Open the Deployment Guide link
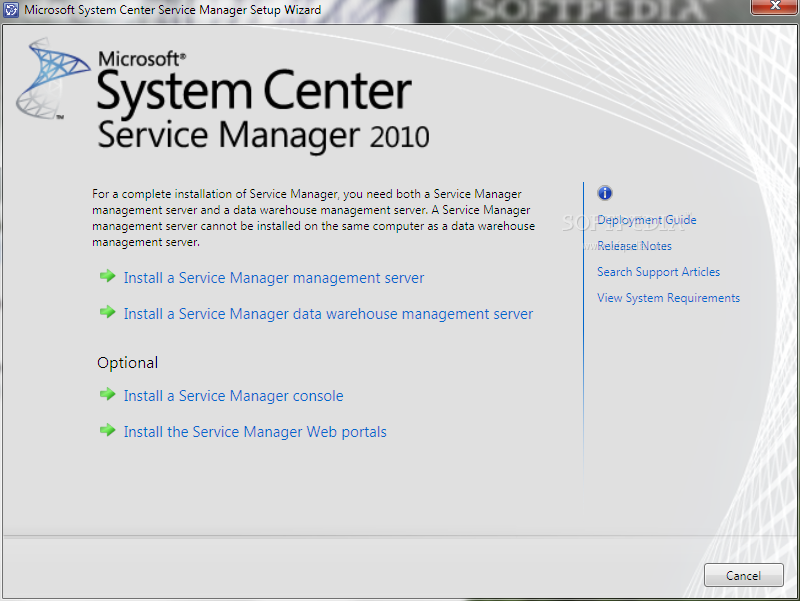This screenshot has width=800, height=601. tap(646, 220)
